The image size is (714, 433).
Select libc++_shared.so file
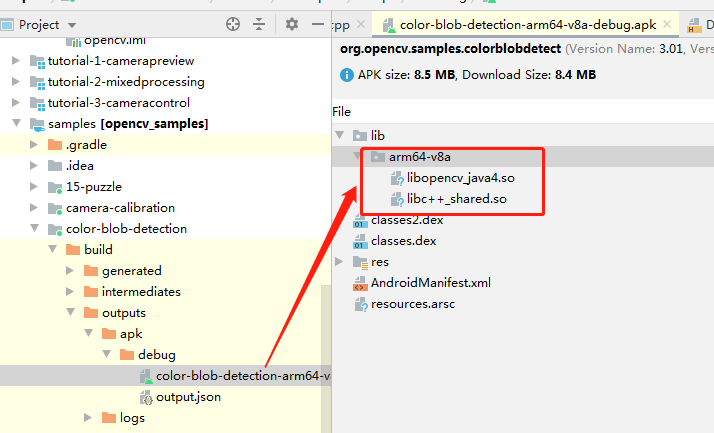[456, 199]
